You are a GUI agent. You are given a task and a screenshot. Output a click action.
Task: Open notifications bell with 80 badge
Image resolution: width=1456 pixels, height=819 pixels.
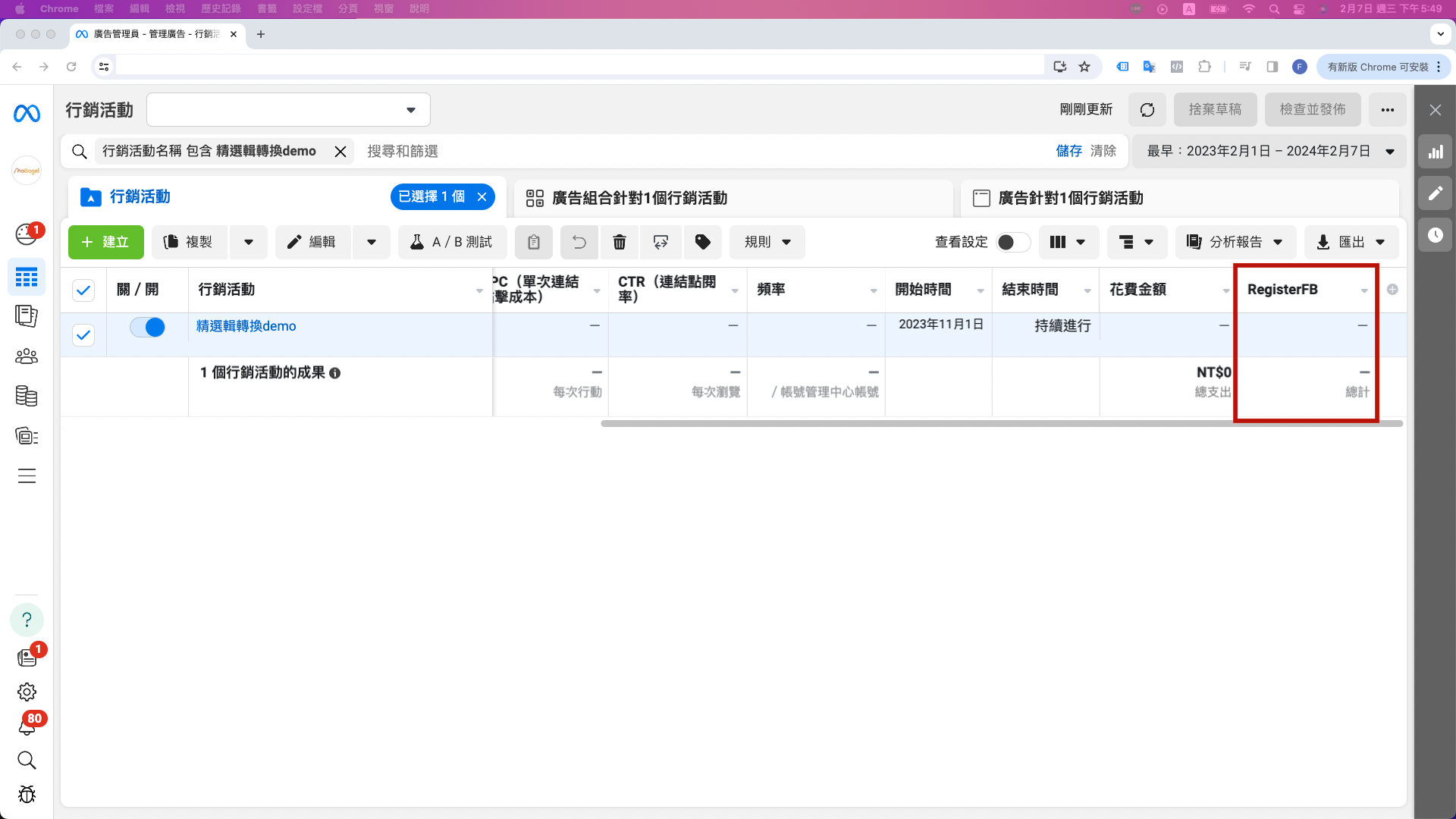click(27, 726)
